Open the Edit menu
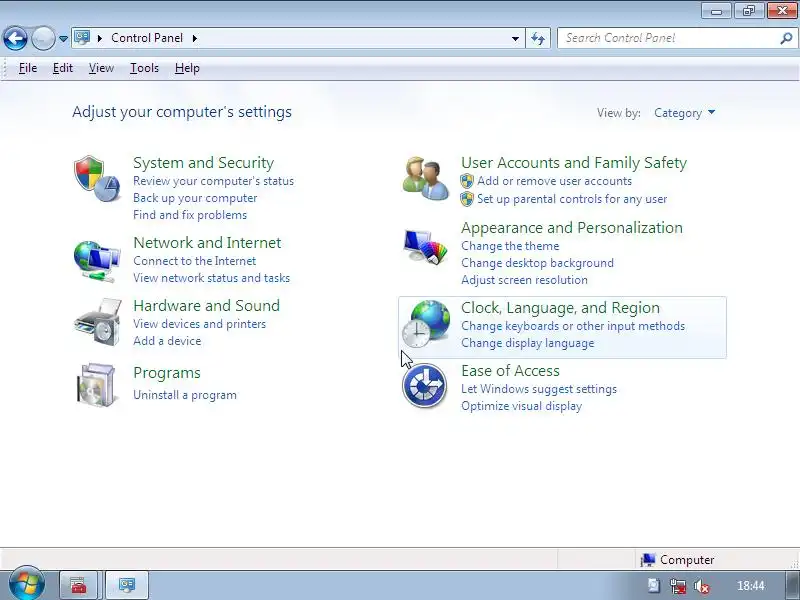This screenshot has height=600, width=800. pyautogui.click(x=63, y=68)
